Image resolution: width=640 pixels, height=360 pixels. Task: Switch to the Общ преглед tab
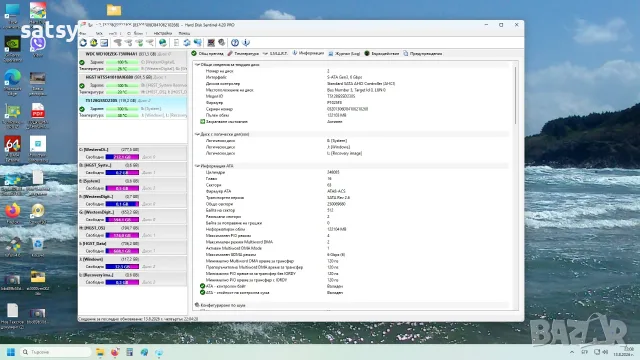pos(207,53)
